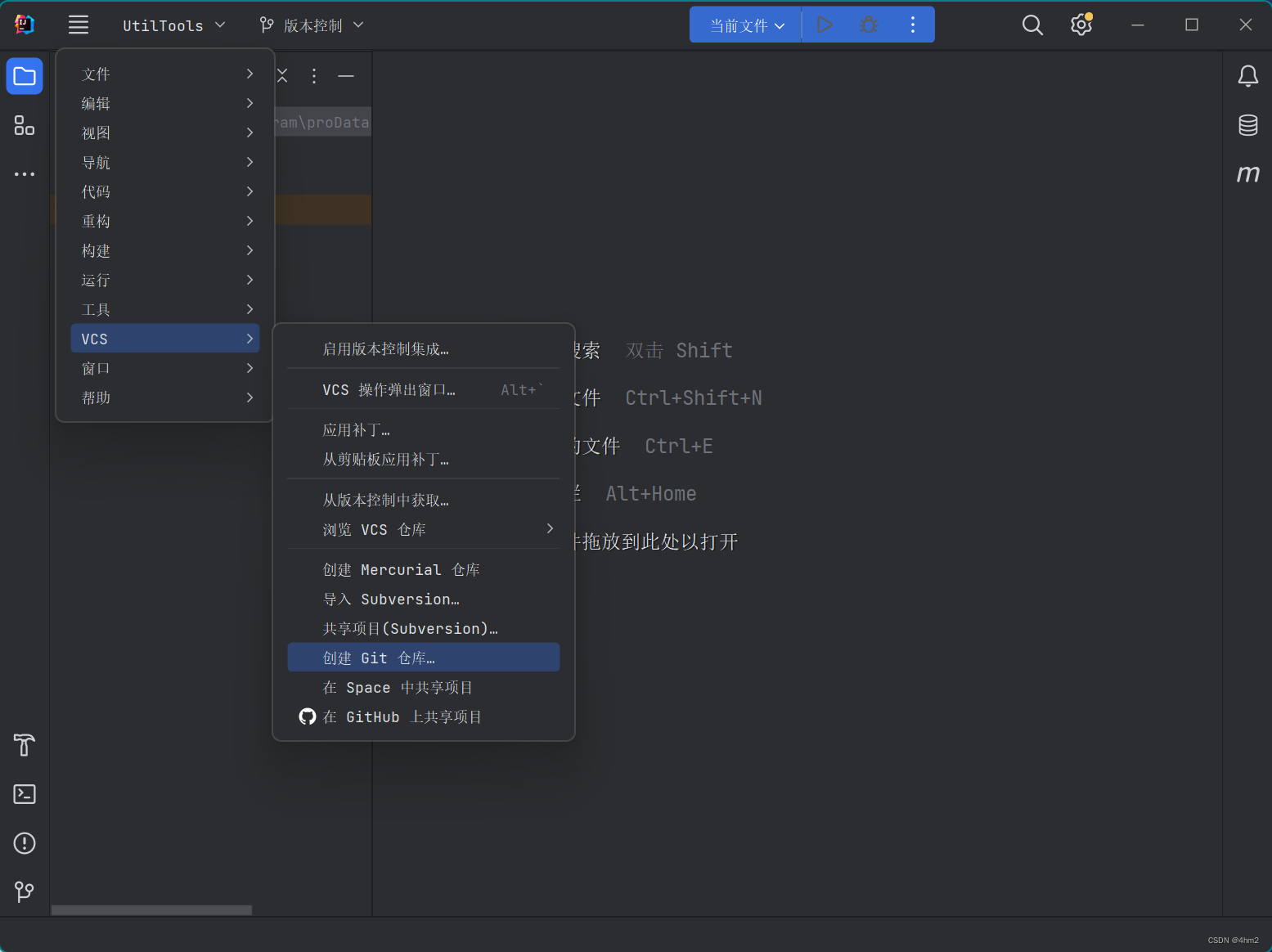This screenshot has width=1272, height=952.
Task: Choose 创建 Git 仓库
Action: pos(424,658)
